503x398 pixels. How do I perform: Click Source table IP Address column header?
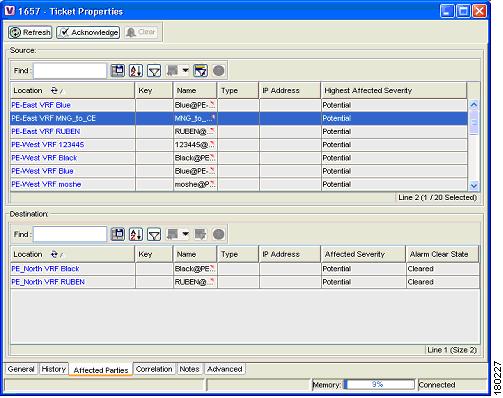[x=290, y=90]
